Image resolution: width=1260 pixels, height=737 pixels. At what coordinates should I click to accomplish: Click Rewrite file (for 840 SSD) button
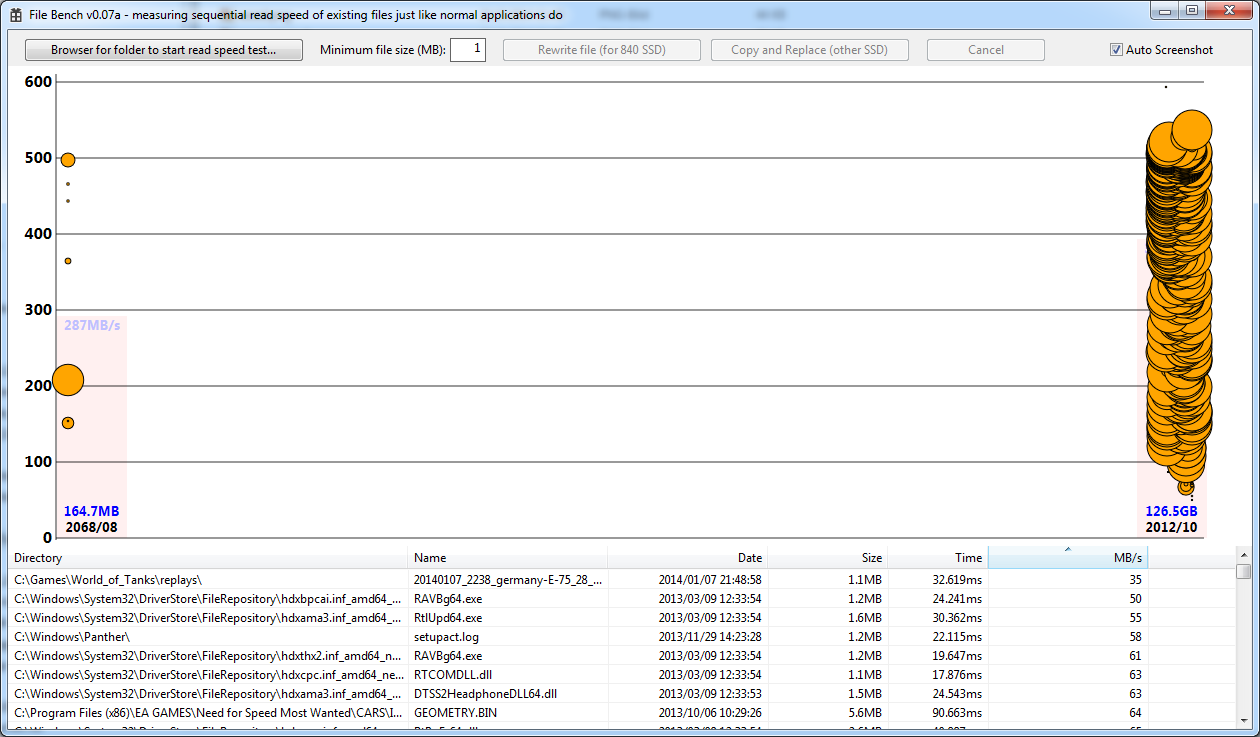pos(602,50)
